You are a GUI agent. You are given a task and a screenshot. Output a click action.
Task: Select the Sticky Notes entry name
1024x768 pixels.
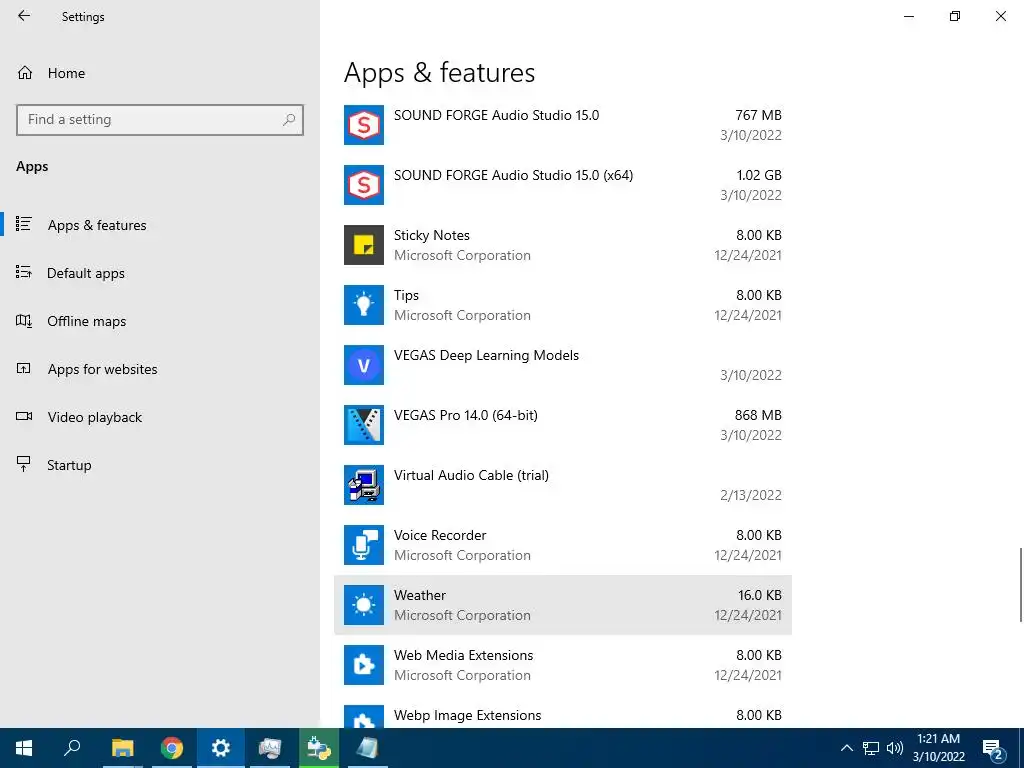point(431,235)
